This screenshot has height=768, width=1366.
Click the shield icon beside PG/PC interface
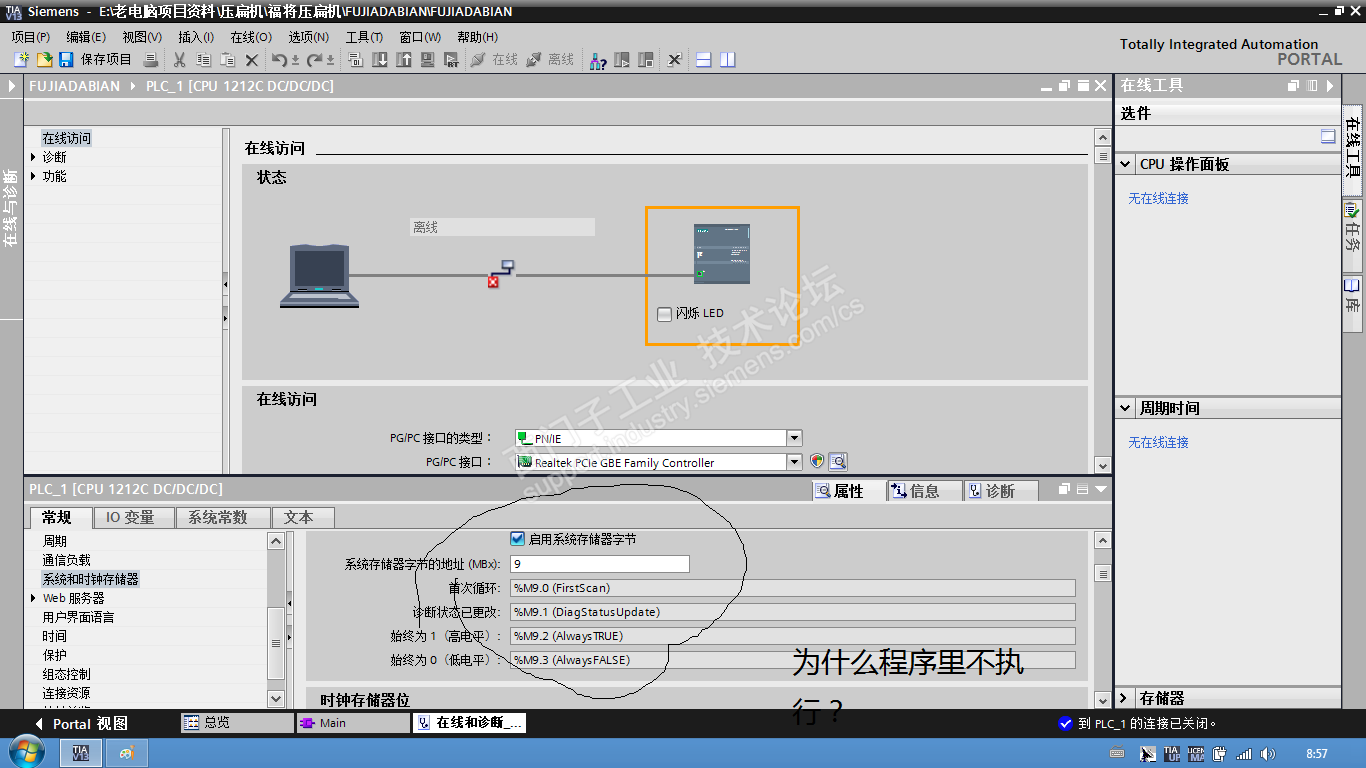click(818, 462)
